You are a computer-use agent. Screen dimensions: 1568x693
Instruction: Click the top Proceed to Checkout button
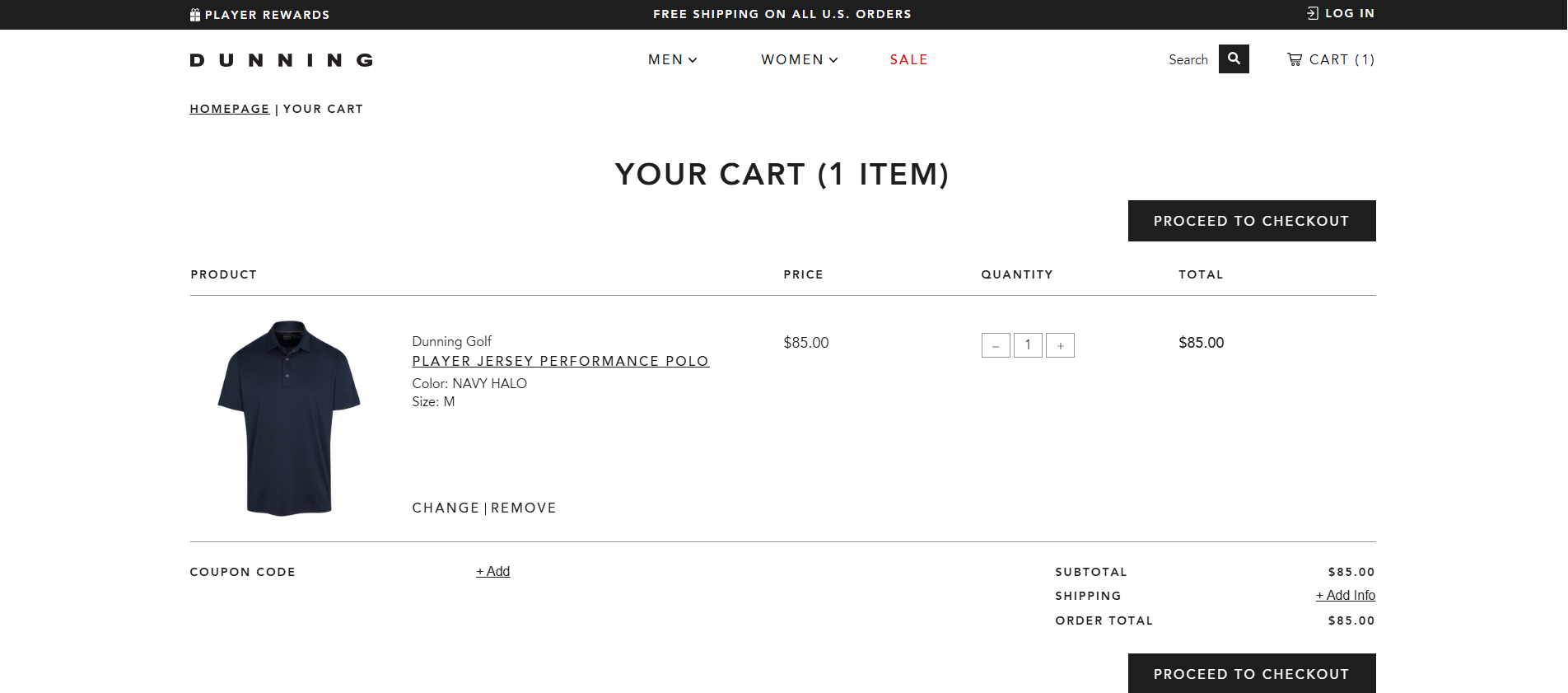pos(1251,221)
